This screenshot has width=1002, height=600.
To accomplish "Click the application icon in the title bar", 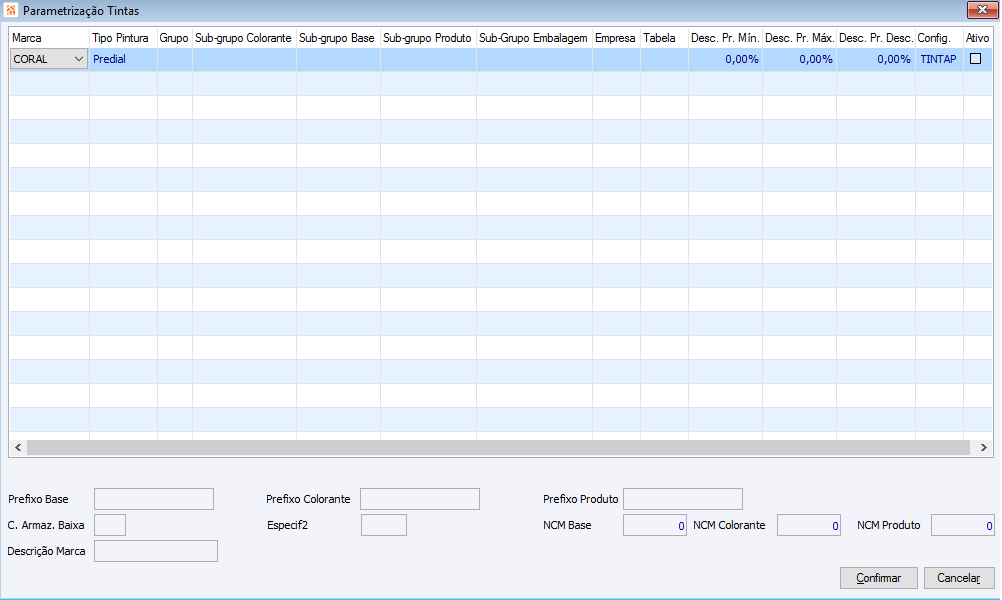I will coord(11,10).
